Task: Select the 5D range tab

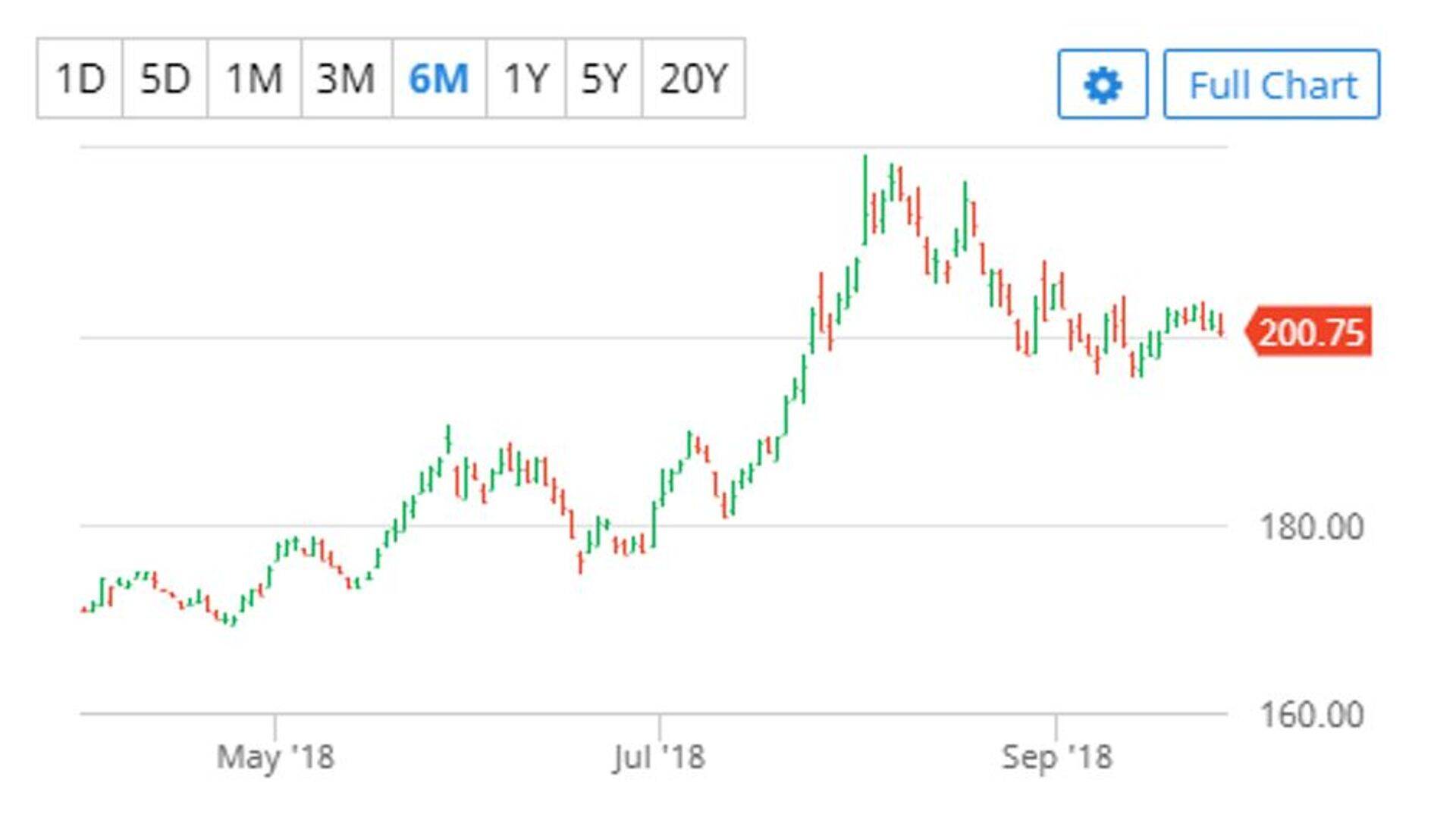Action: pyautogui.click(x=165, y=78)
